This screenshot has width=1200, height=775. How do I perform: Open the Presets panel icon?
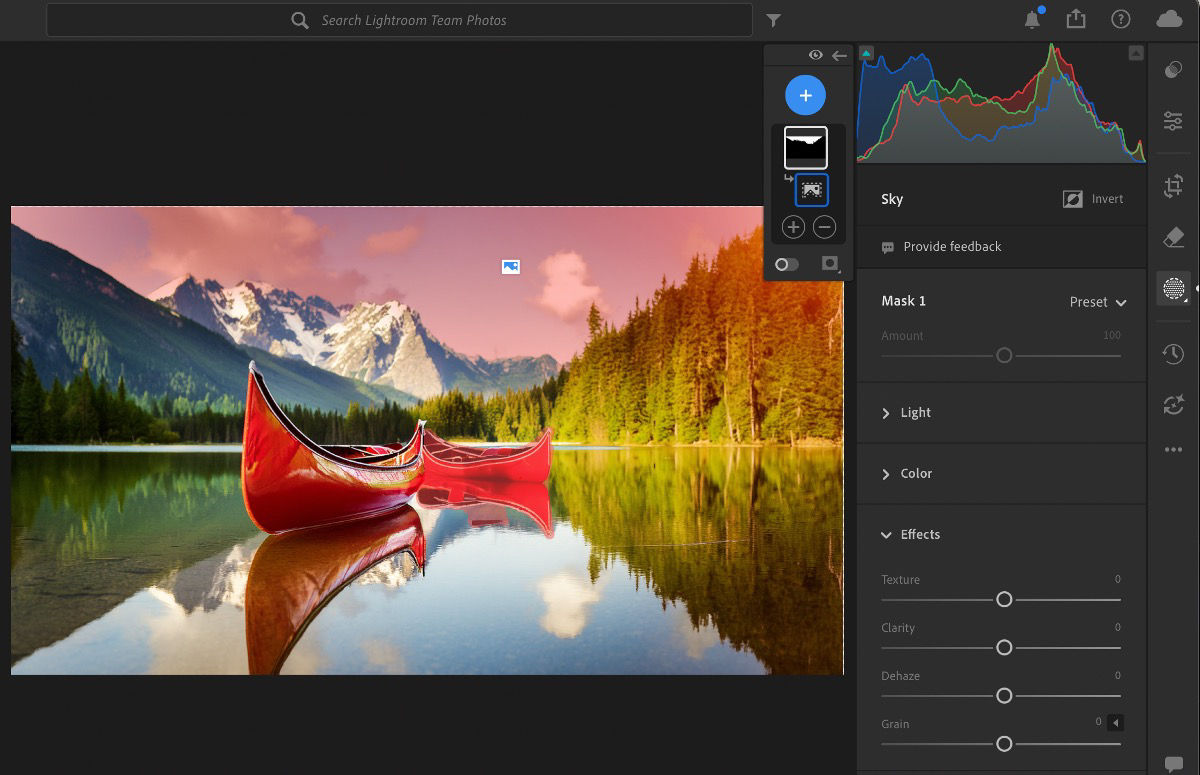[1173, 69]
